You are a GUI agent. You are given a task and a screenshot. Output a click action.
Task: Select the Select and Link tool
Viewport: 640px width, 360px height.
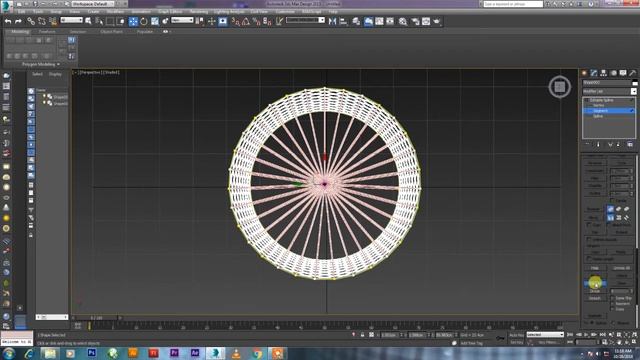coord(31,21)
